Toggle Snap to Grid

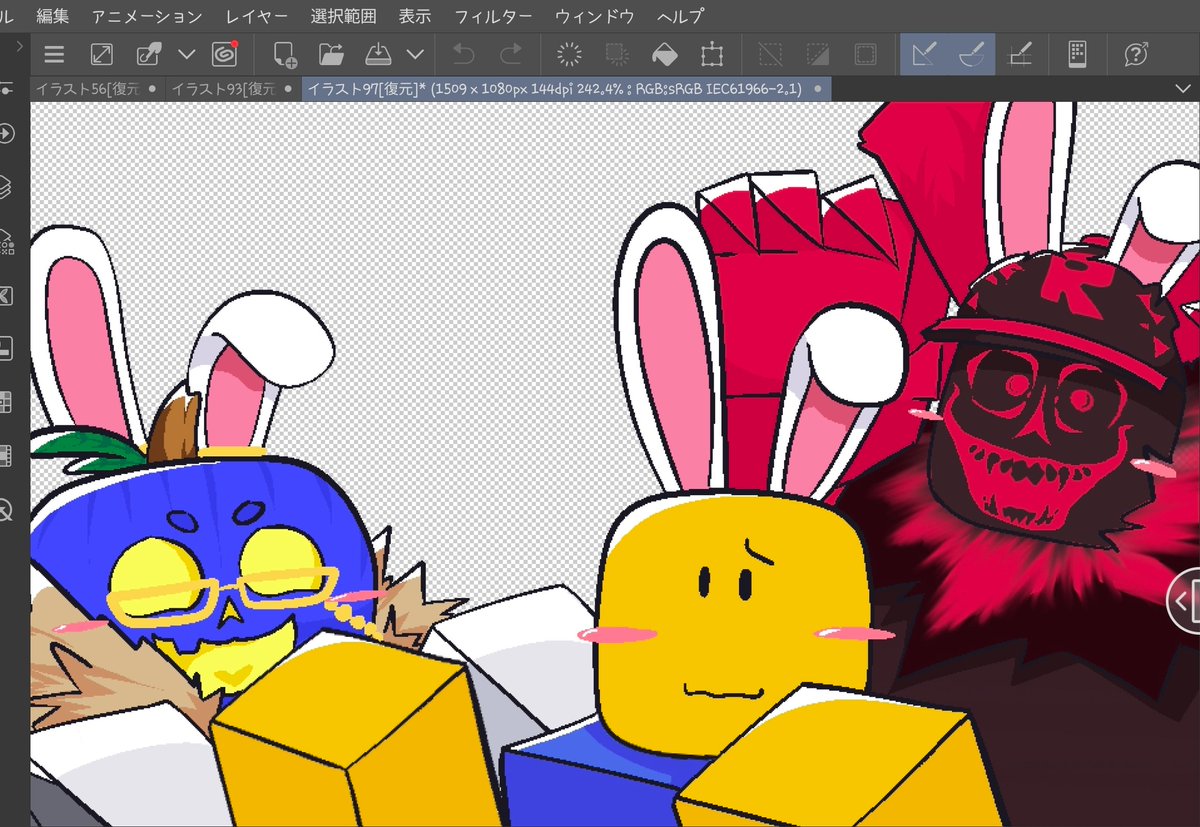tap(1019, 54)
